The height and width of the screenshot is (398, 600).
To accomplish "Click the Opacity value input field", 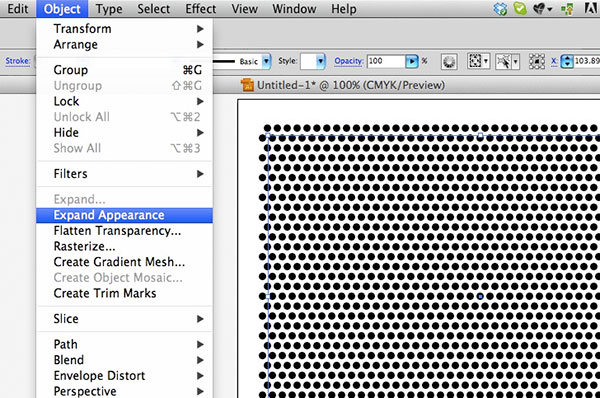I will pyautogui.click(x=386, y=61).
